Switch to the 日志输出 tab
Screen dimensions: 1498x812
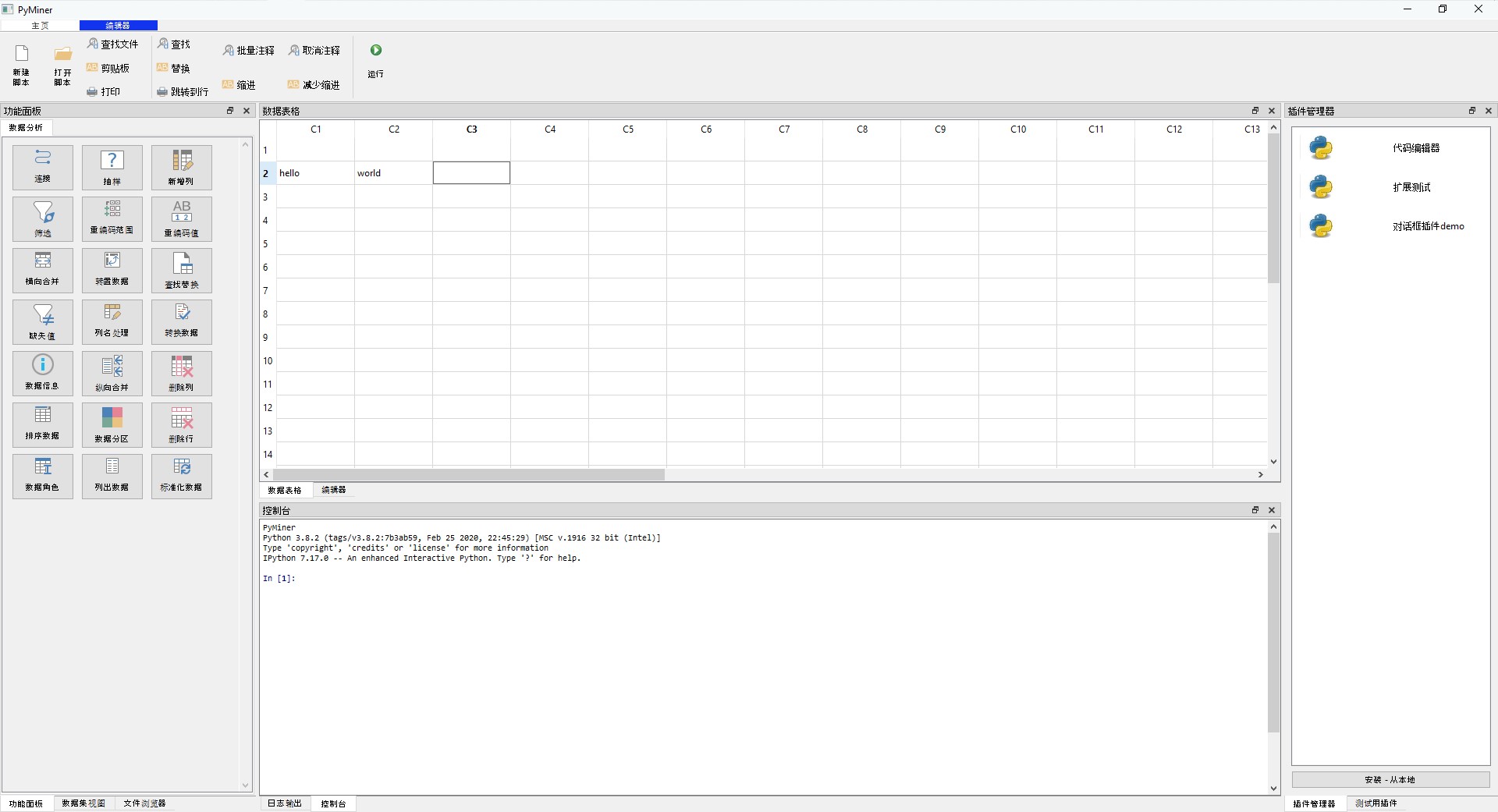pyautogui.click(x=285, y=803)
